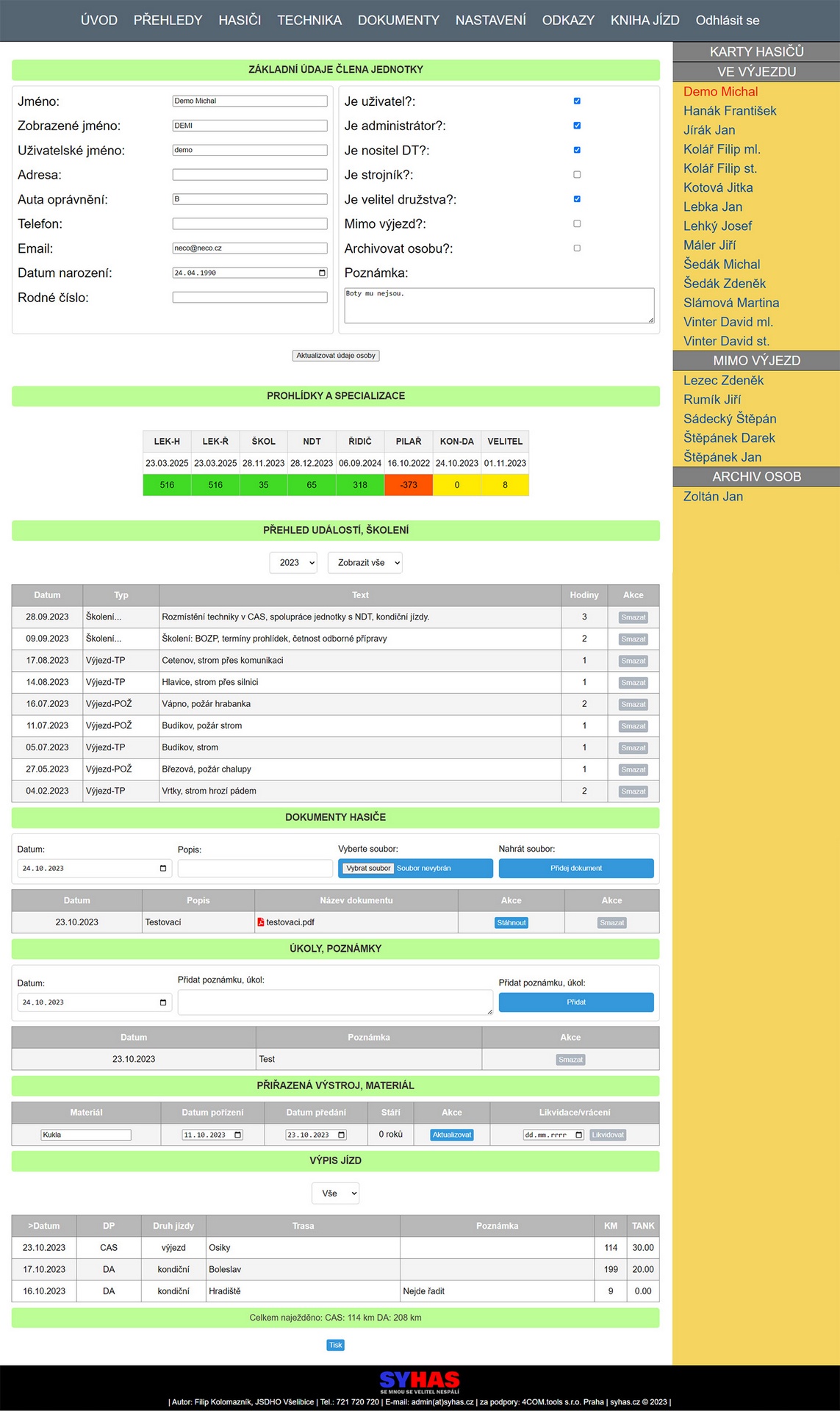This screenshot has height=1411, width=840.
Task: Expand the 2023 year dropdown
Action: [x=293, y=563]
